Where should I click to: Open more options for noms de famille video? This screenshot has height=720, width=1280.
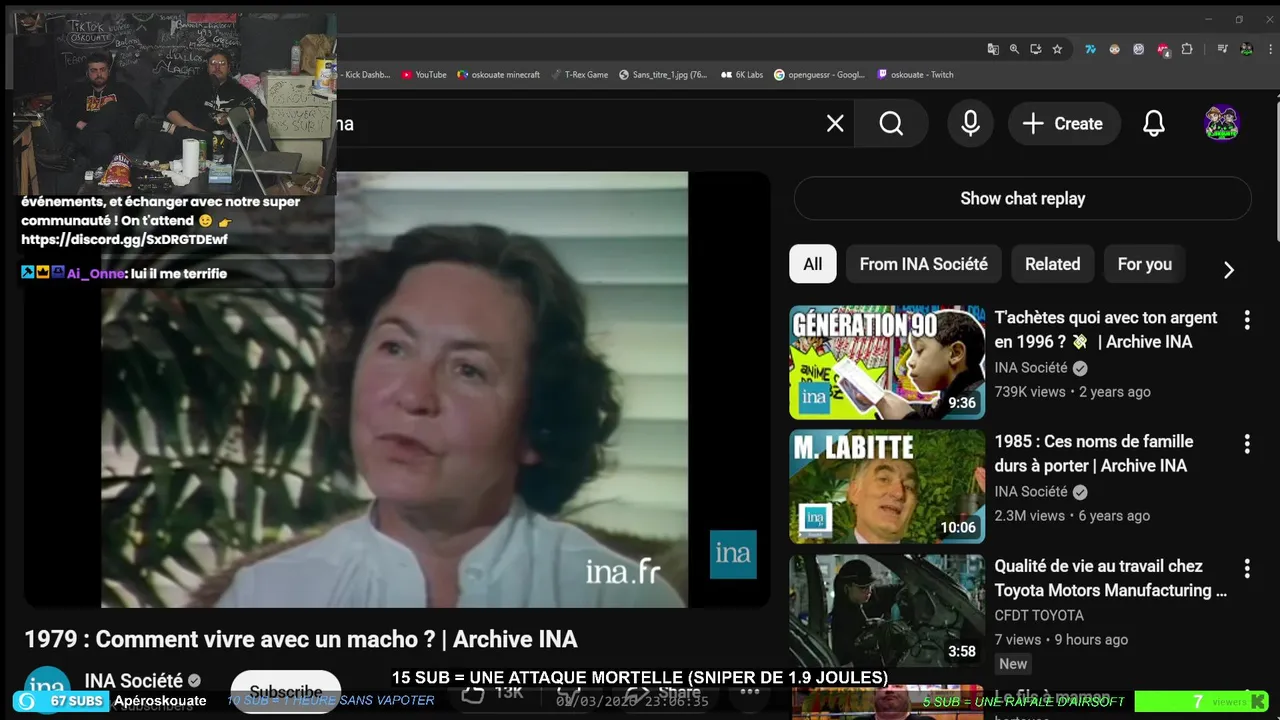pos(1246,444)
